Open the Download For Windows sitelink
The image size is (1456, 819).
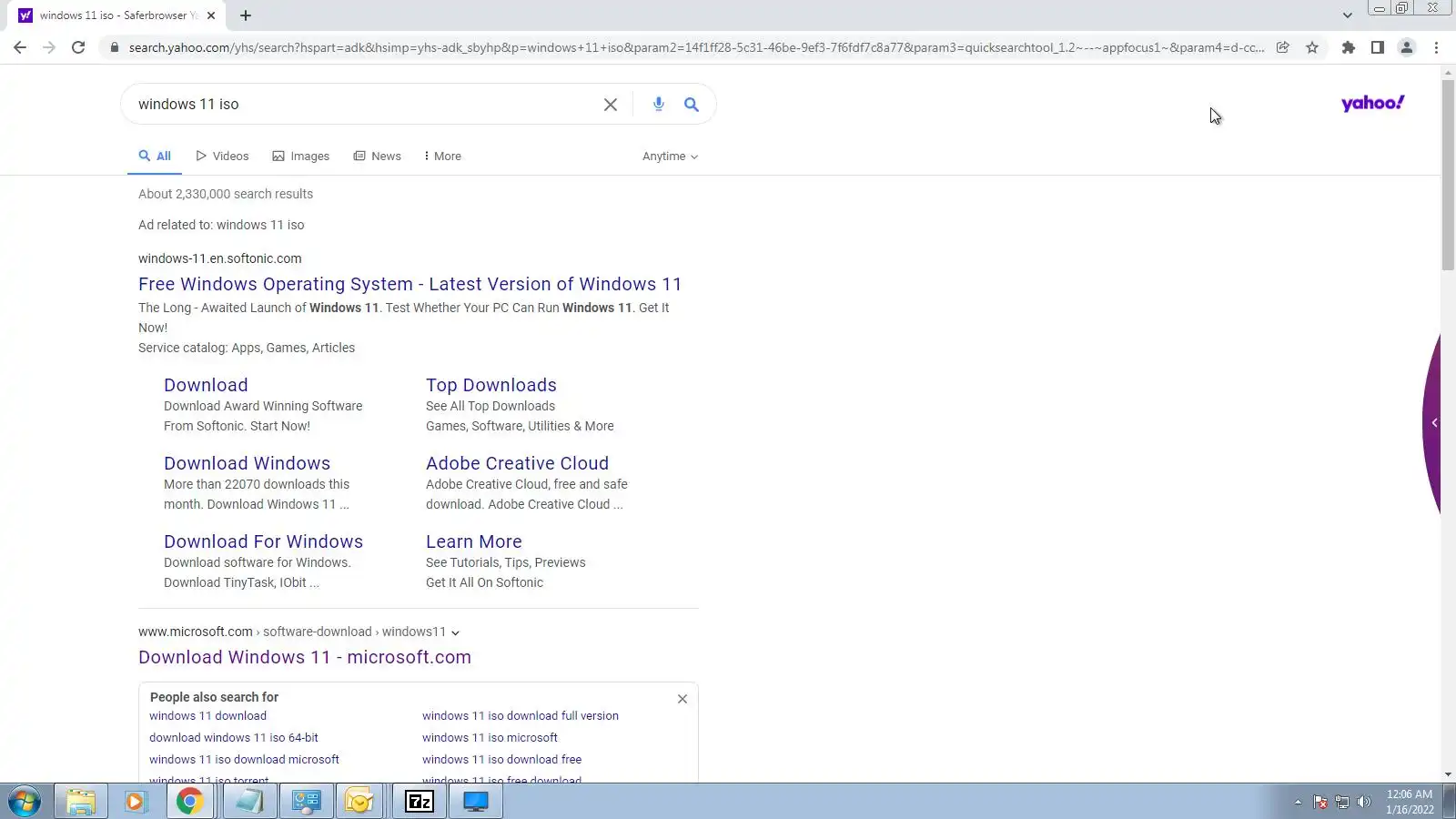263,542
